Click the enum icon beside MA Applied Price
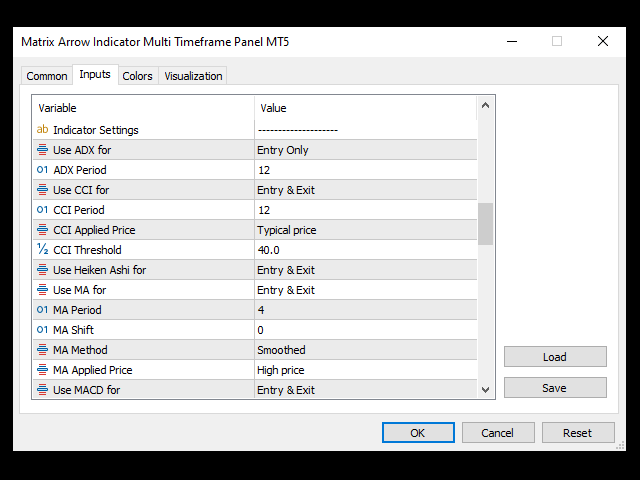Image resolution: width=640 pixels, height=480 pixels. point(42,370)
